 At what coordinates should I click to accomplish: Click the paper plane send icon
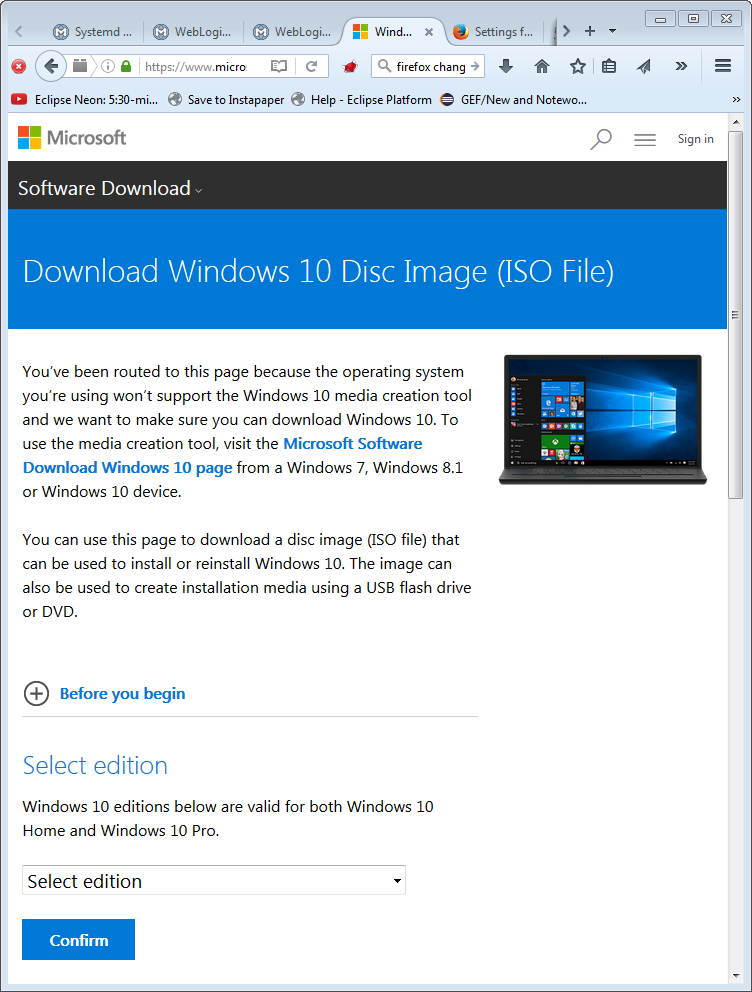[644, 66]
